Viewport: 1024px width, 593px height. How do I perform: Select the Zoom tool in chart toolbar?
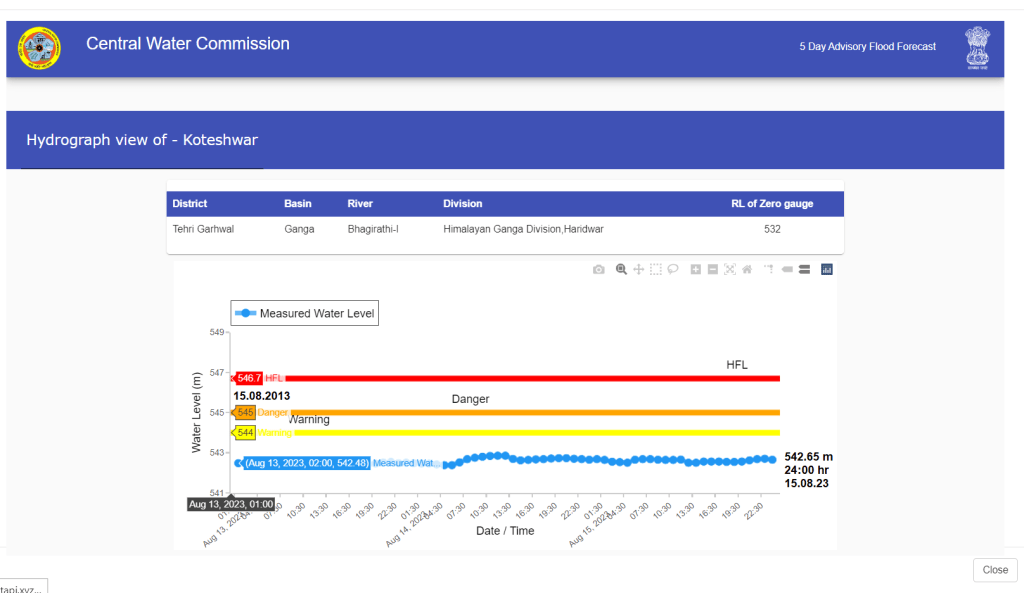tap(621, 269)
